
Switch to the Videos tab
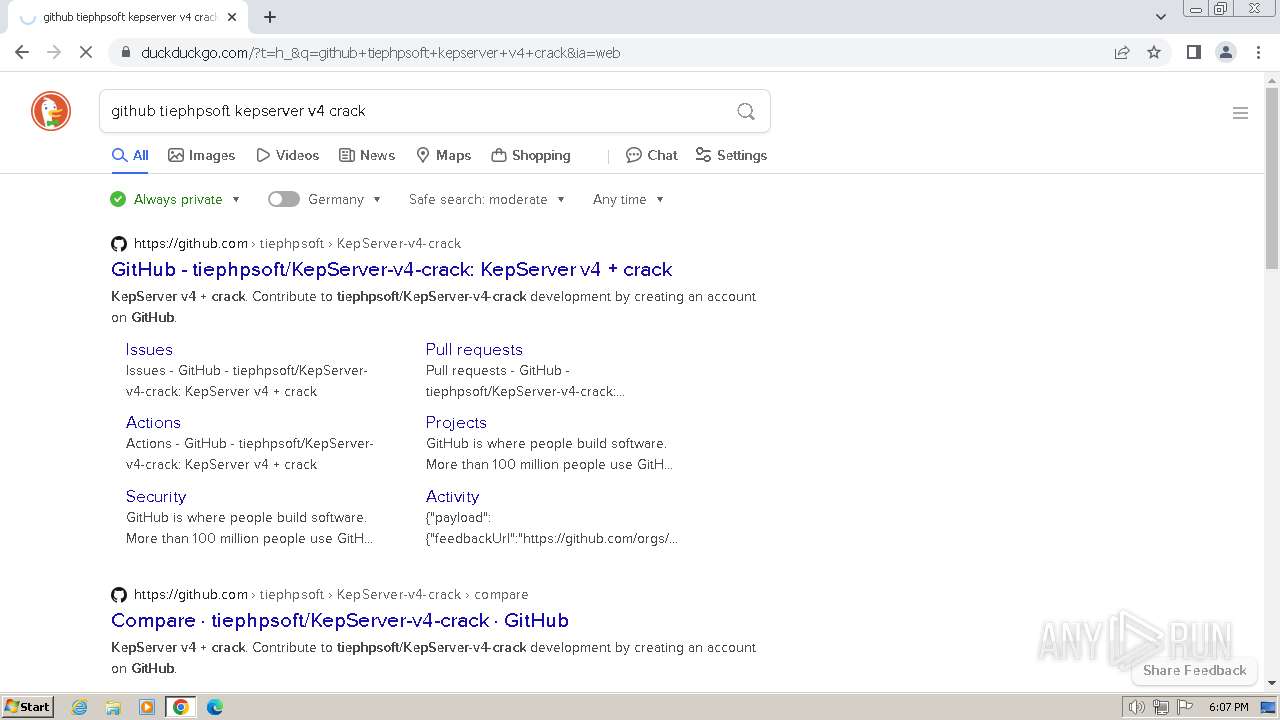pos(287,155)
